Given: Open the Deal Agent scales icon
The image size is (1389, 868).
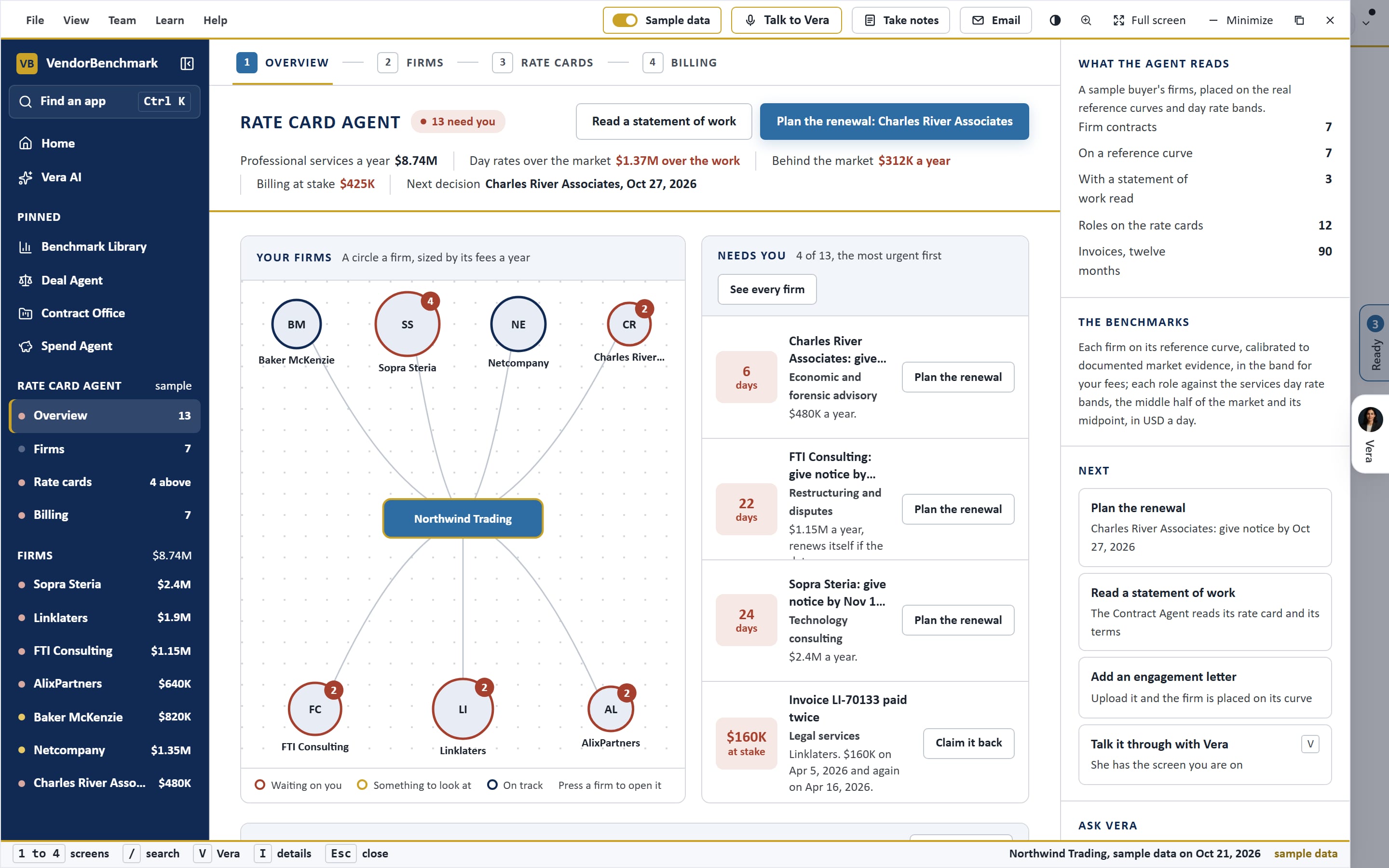Looking at the screenshot, I should pos(25,280).
